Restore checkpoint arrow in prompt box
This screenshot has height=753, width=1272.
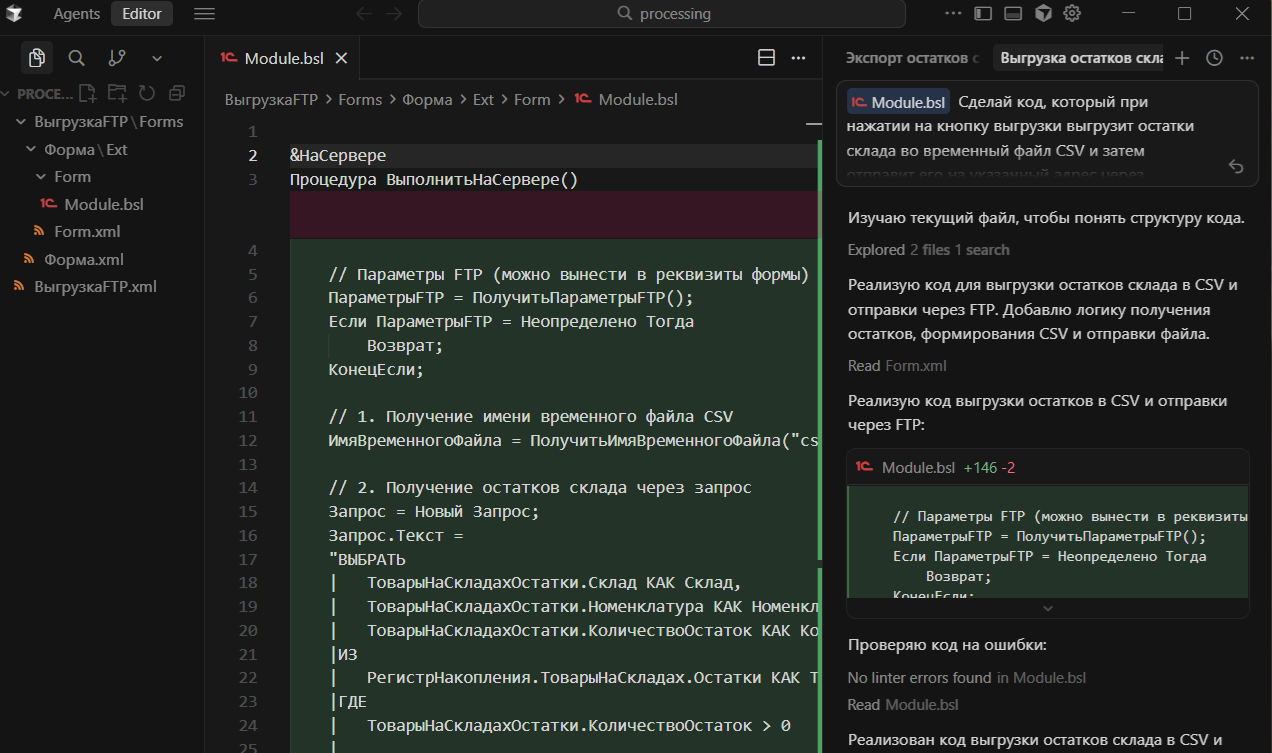1236,166
